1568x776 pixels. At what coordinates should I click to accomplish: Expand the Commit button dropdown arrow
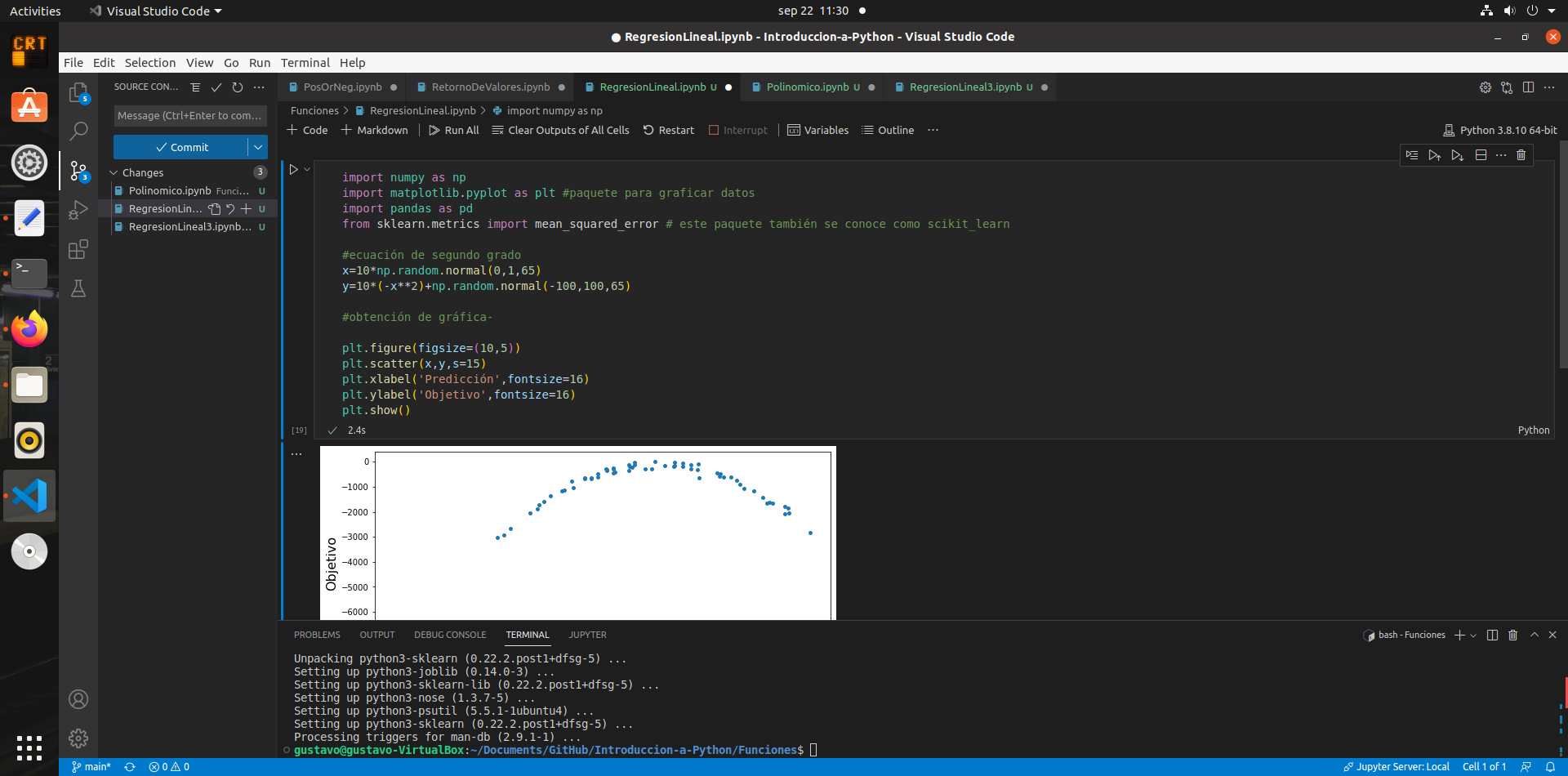(x=259, y=147)
